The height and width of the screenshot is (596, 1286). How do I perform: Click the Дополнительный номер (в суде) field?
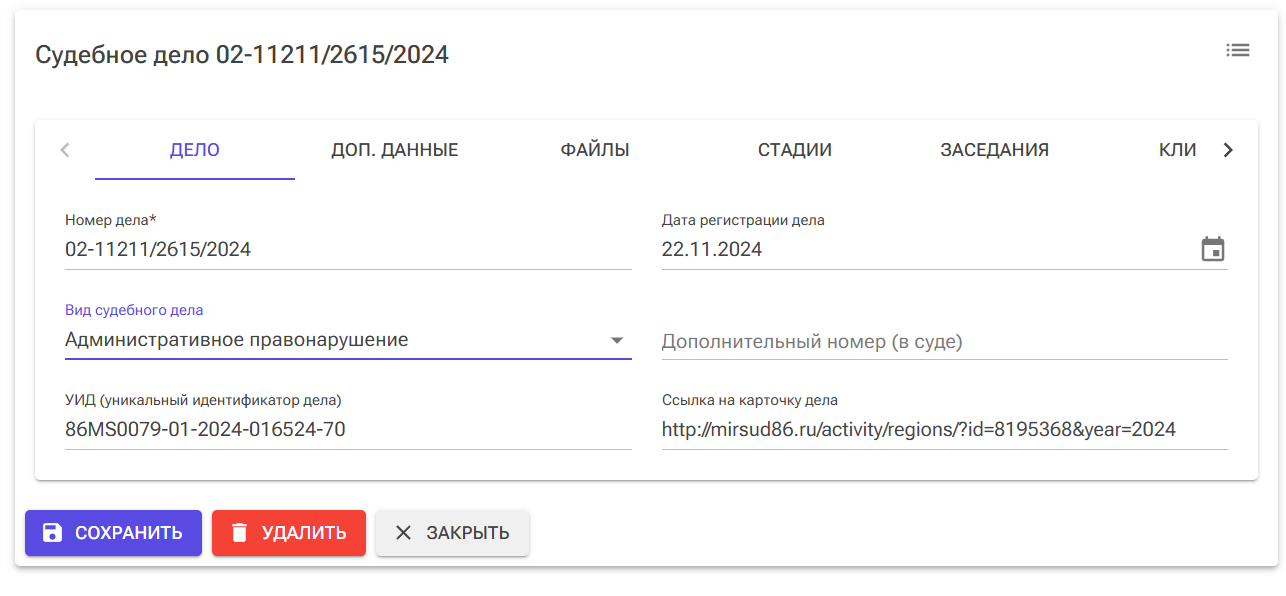(943, 342)
